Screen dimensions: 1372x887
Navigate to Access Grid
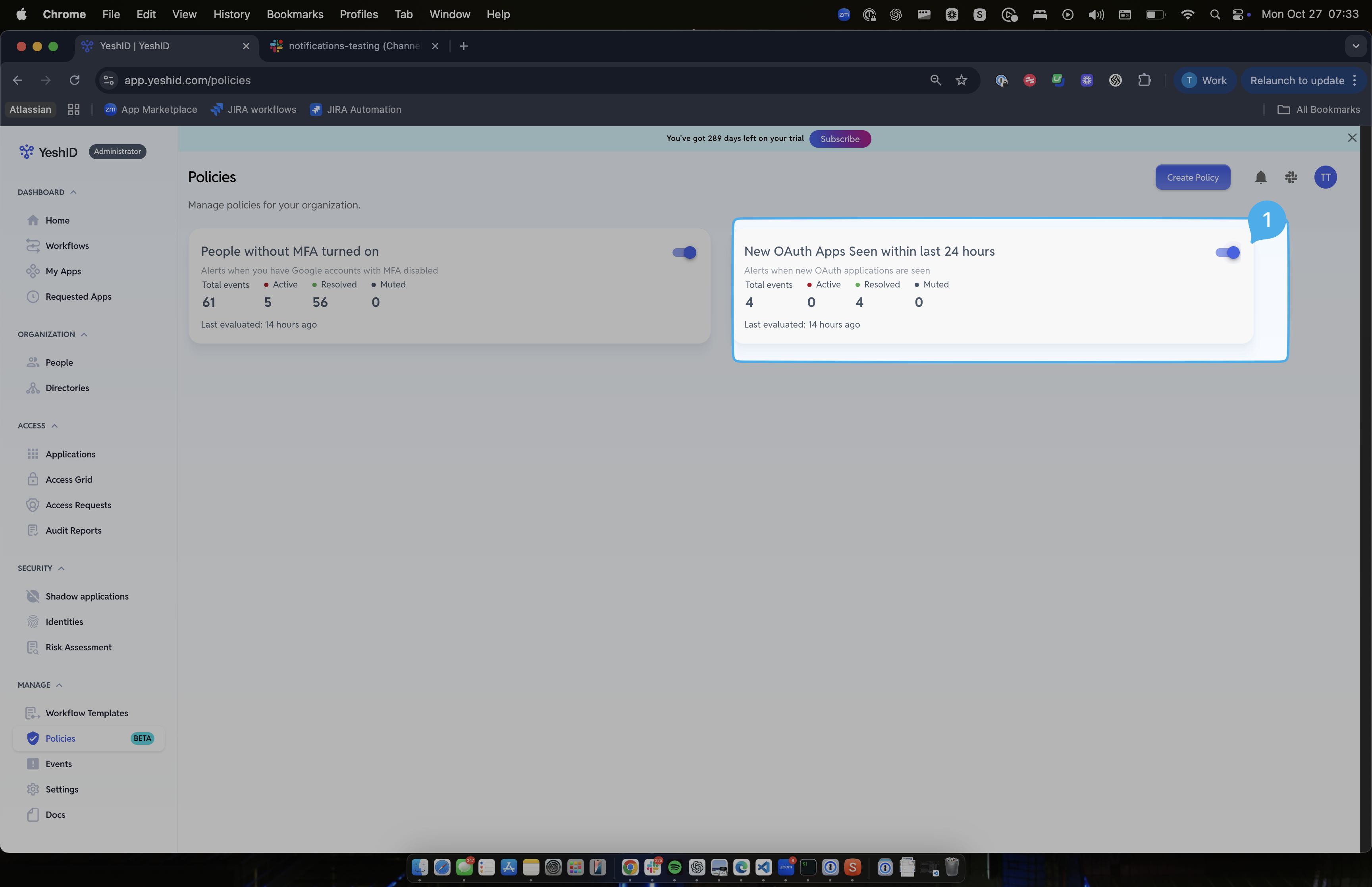click(69, 480)
